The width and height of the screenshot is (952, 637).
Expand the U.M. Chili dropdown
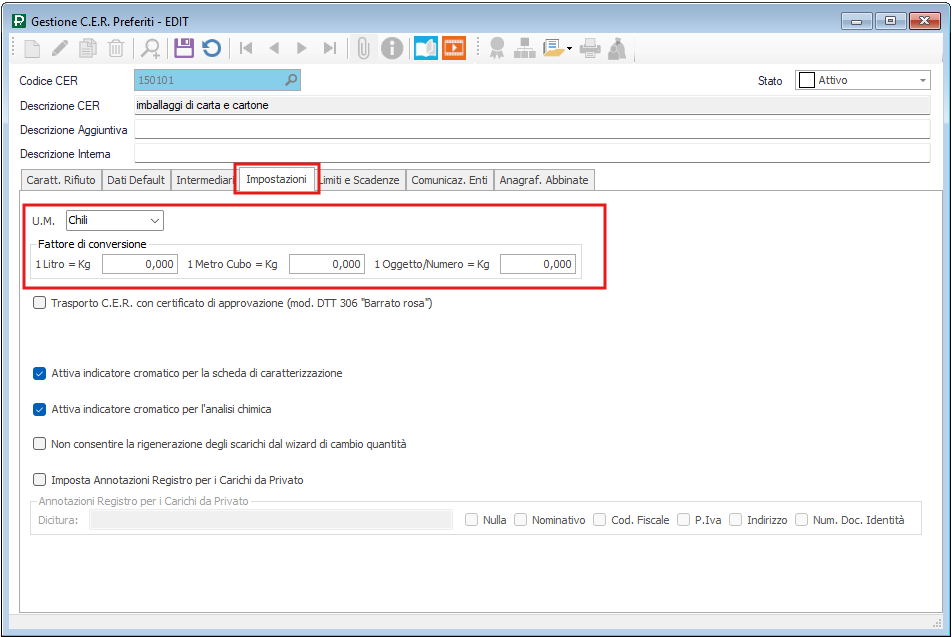pos(154,220)
